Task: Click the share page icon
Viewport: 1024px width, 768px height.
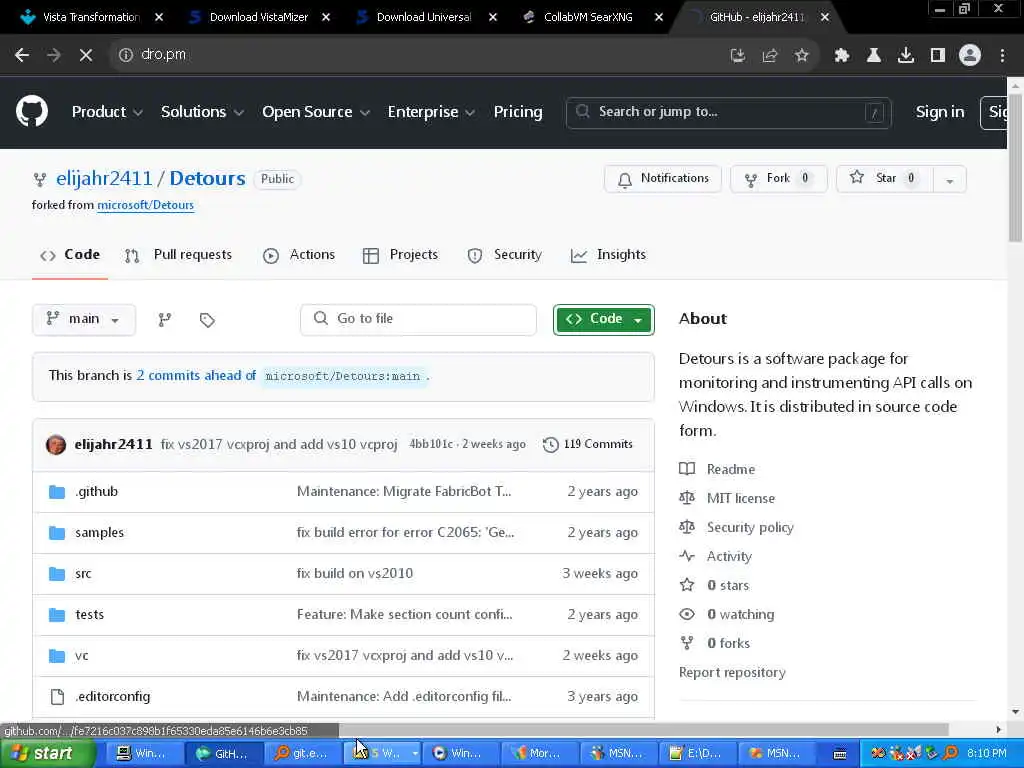Action: pyautogui.click(x=770, y=56)
